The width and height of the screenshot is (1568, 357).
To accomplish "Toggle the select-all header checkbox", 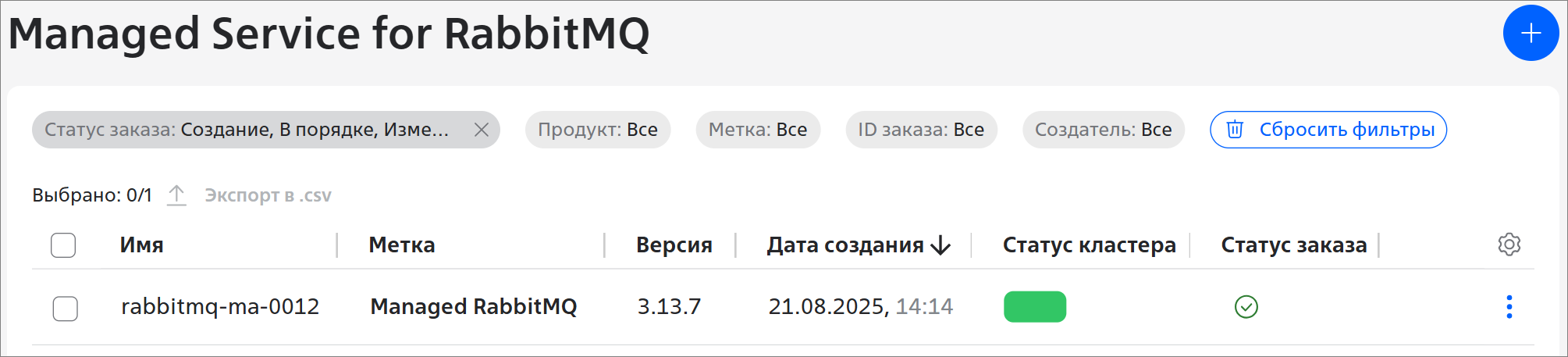I will (x=63, y=245).
